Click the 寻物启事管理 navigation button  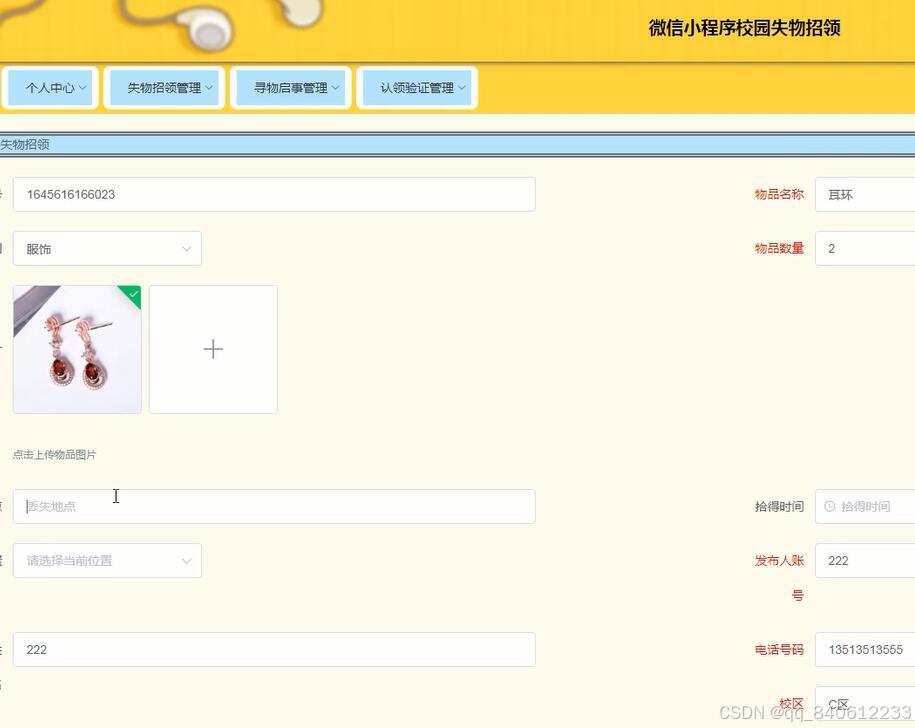click(x=291, y=87)
